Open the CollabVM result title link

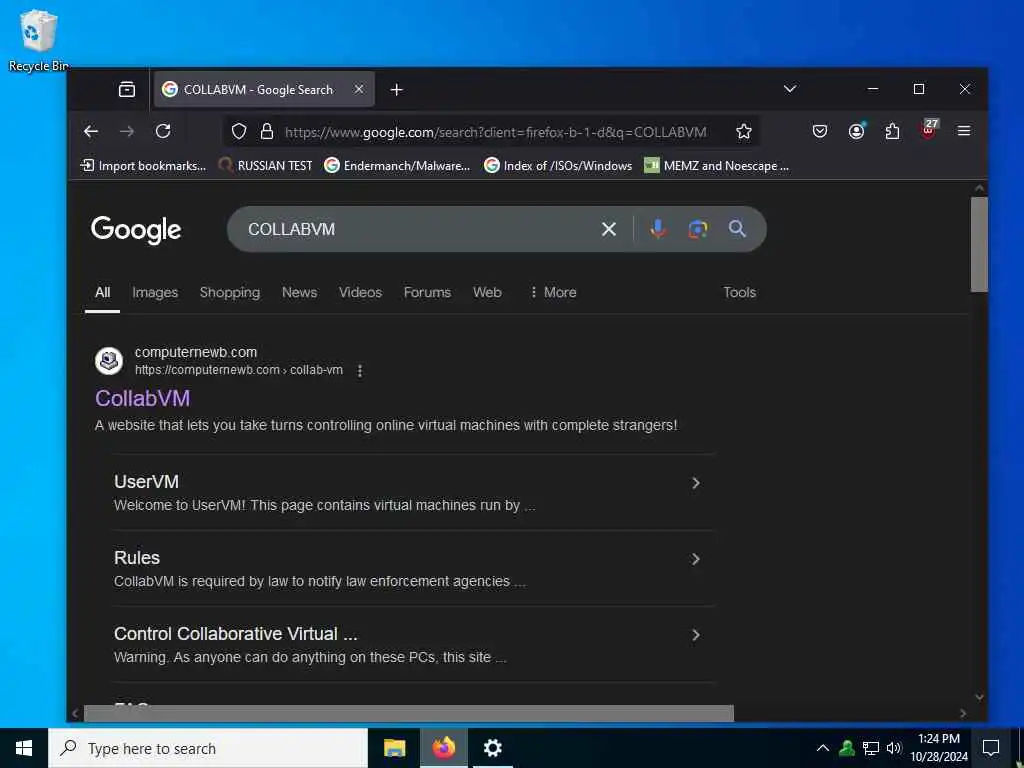pos(142,398)
